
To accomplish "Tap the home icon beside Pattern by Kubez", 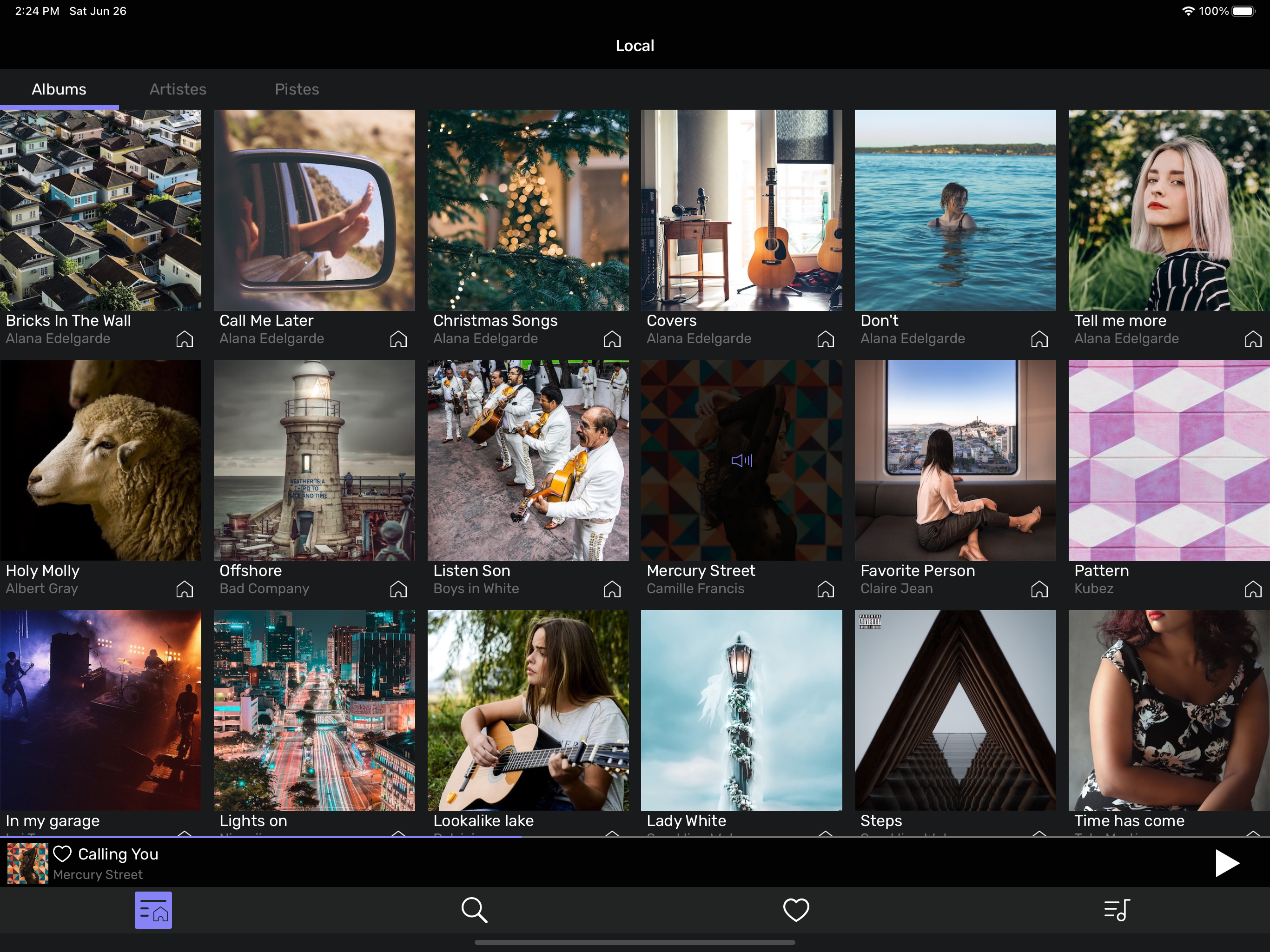I will pyautogui.click(x=1253, y=589).
